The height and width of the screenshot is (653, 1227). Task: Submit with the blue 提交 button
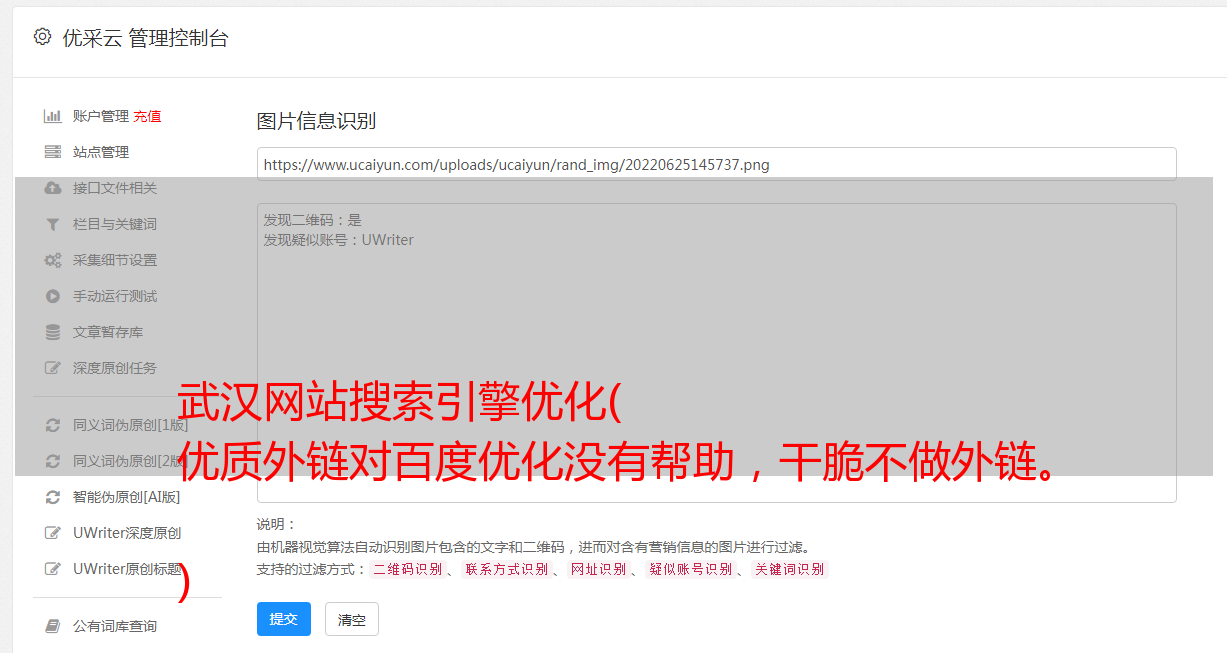[x=284, y=619]
